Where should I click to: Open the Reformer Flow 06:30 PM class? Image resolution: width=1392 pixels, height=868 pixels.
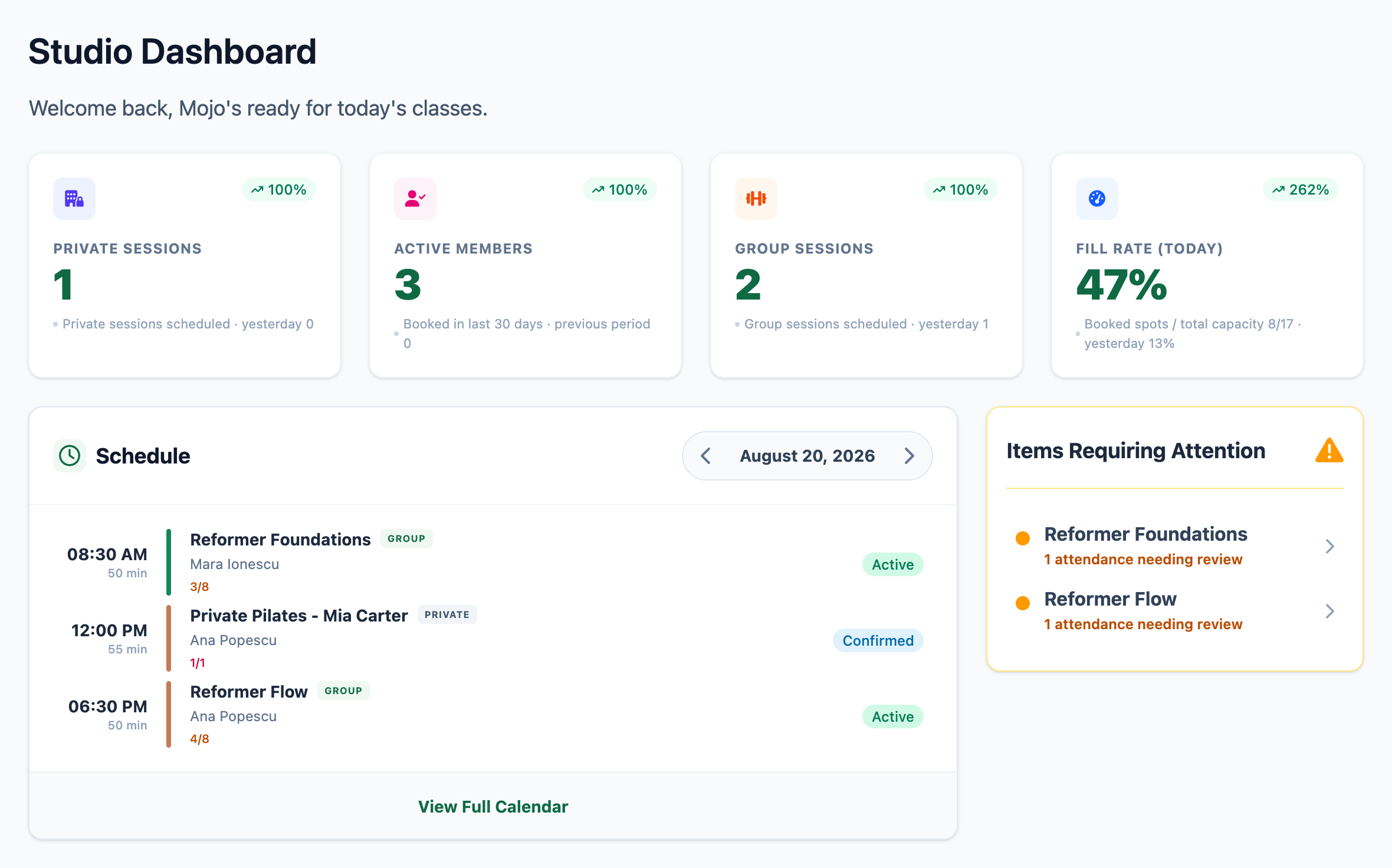[x=493, y=715]
